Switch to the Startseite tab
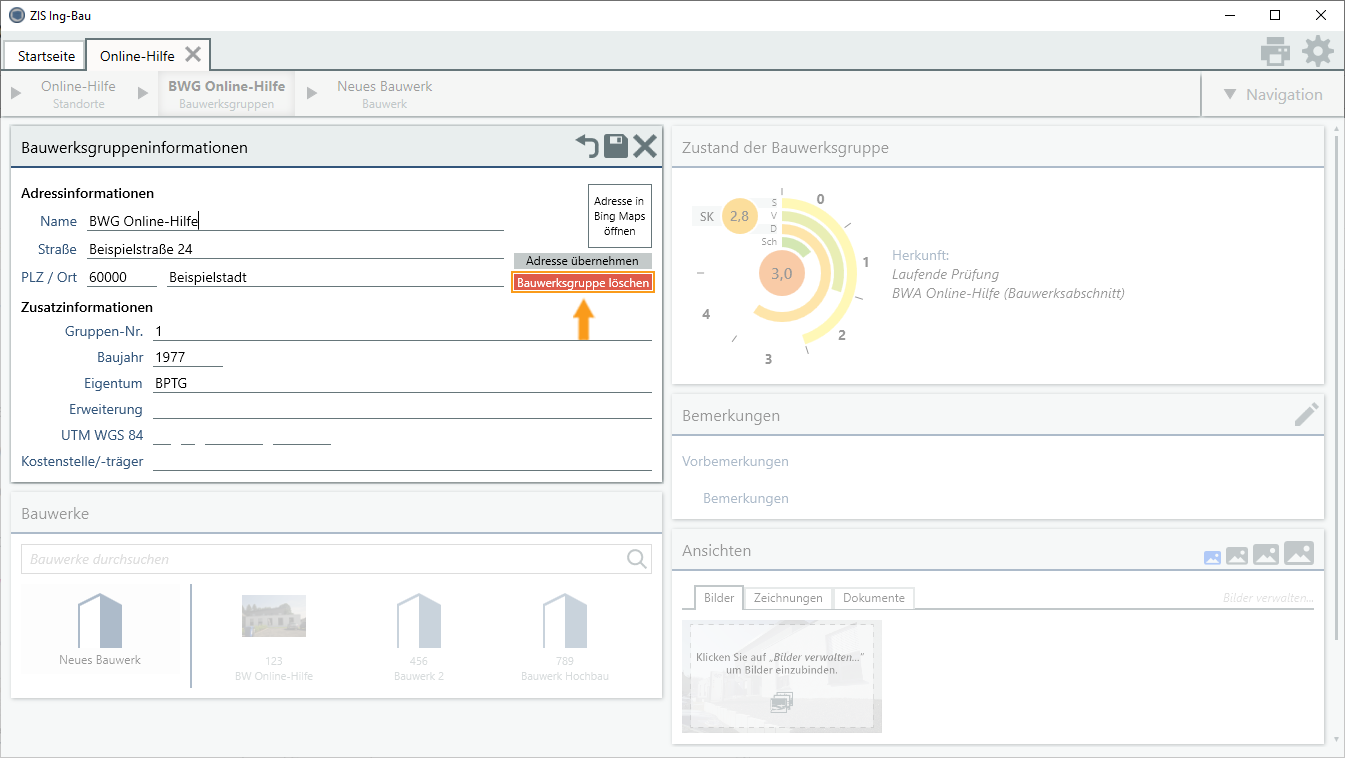 click(46, 56)
